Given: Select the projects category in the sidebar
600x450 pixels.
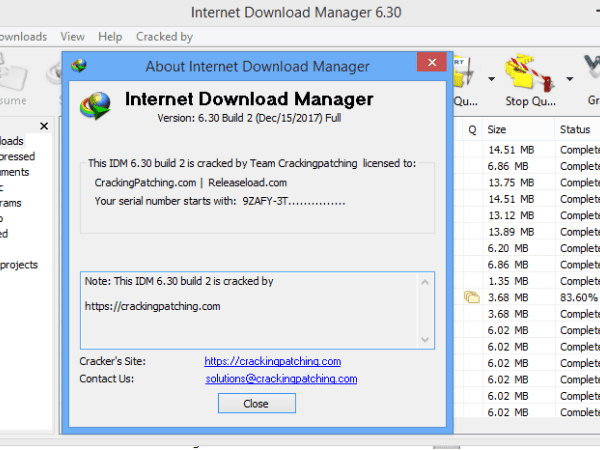Looking at the screenshot, I should [19, 265].
